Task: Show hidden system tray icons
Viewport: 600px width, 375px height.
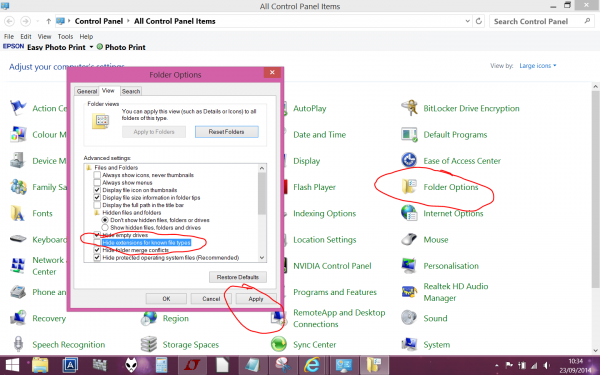Action: click(496, 365)
